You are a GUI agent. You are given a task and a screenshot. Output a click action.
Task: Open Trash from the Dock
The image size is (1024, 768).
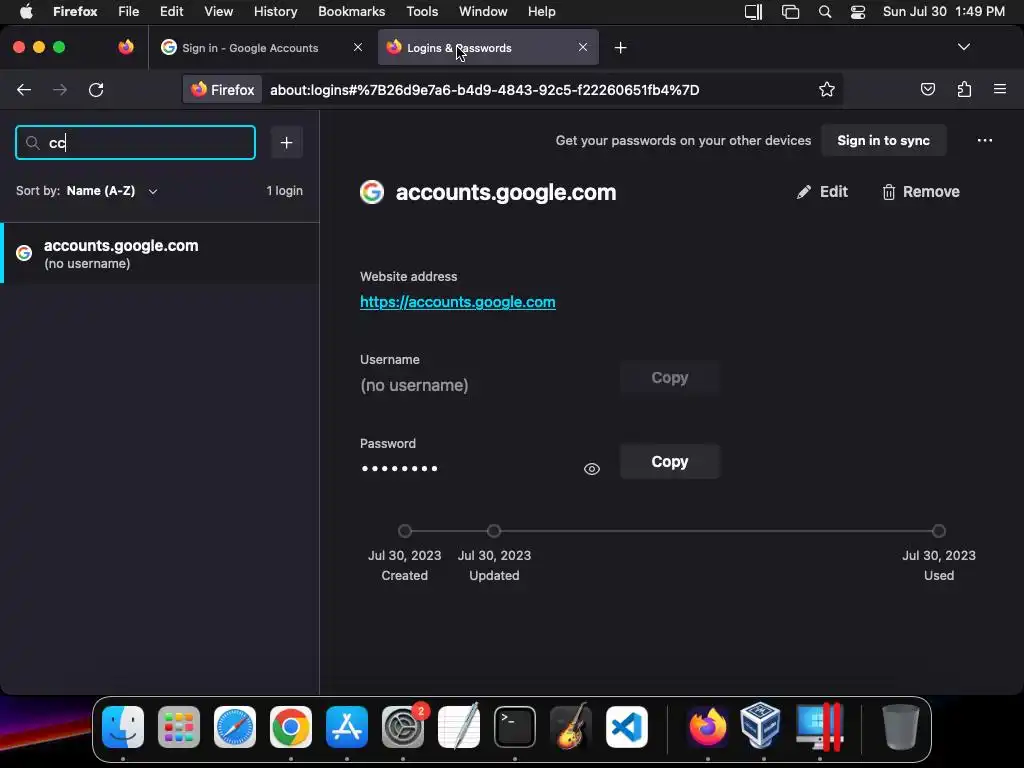[x=901, y=727]
